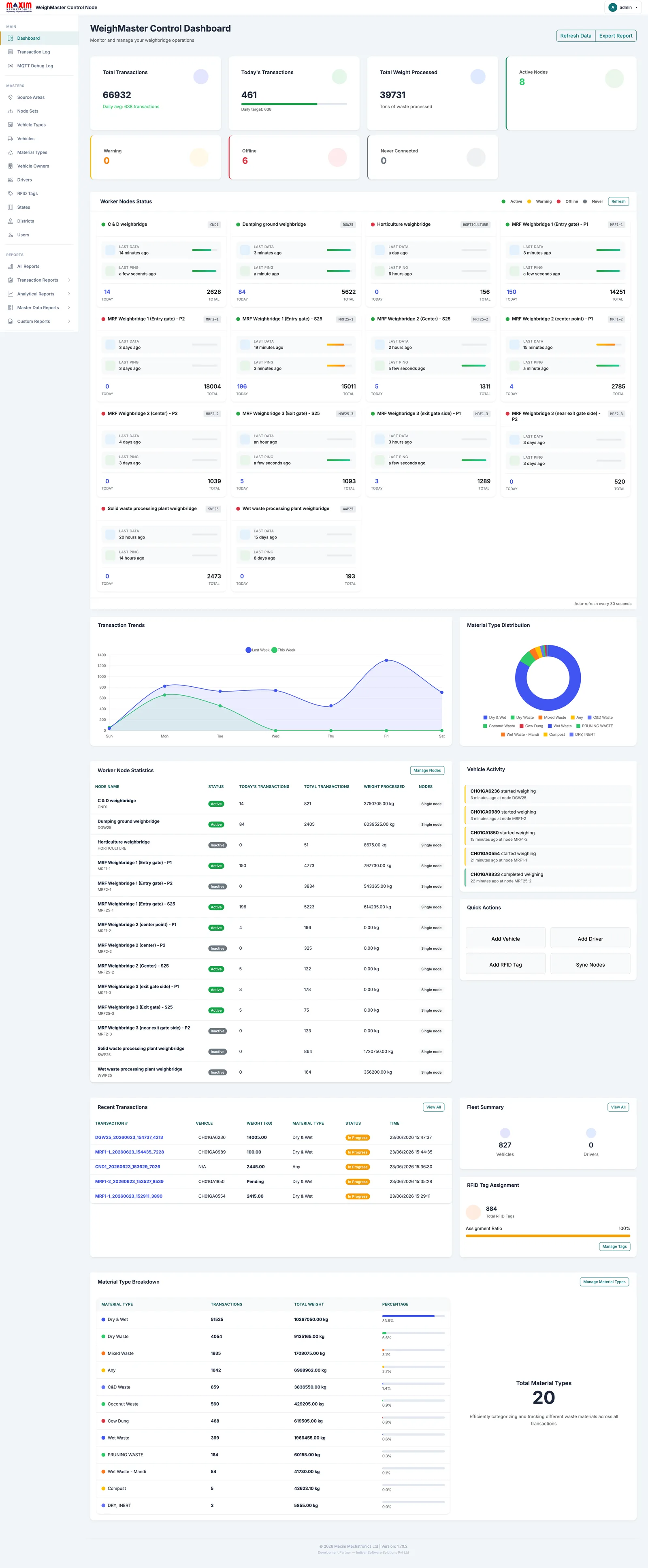The height and width of the screenshot is (1568, 648).
Task: Toggle Cow Dung in donut legend
Action: [x=531, y=726]
